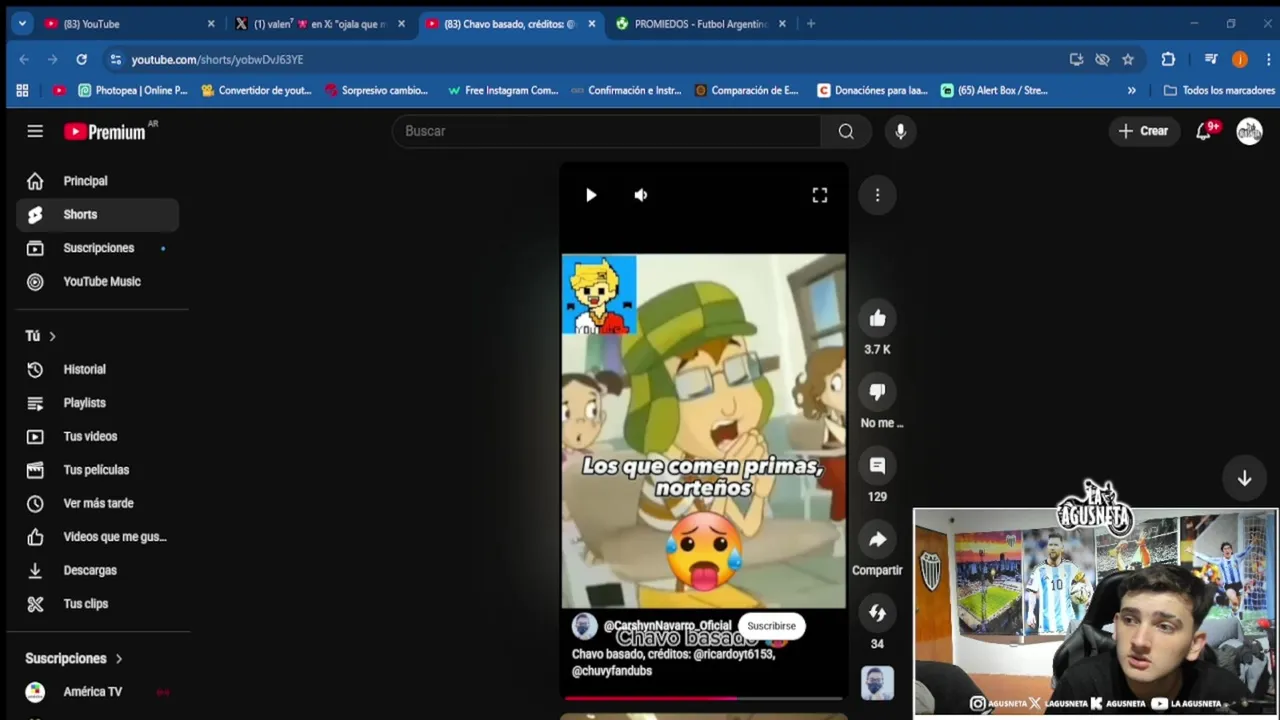Open Tus clips in the sidebar
Image resolution: width=1280 pixels, height=720 pixels.
tap(97, 604)
